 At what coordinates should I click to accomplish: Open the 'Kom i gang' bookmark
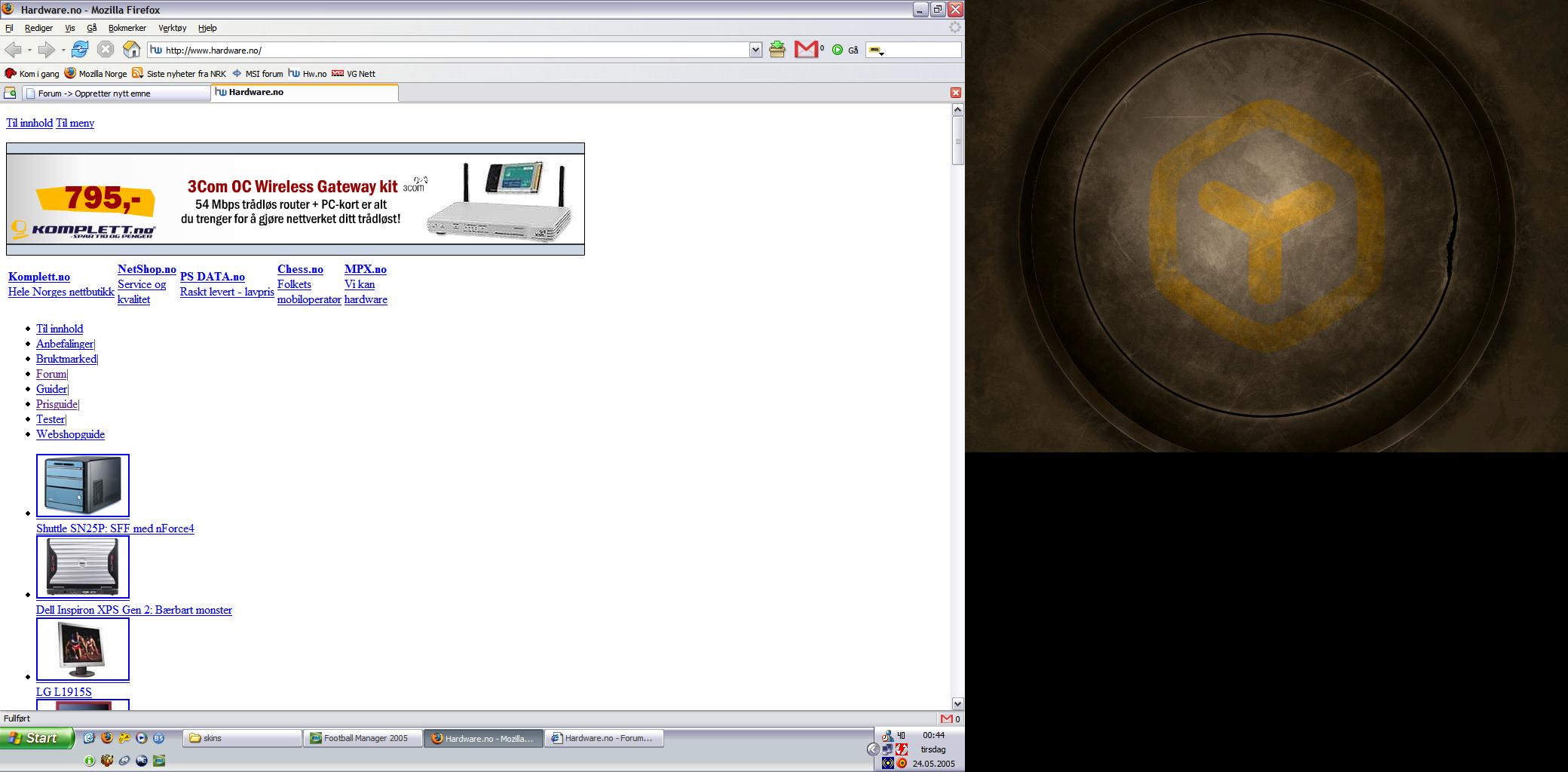(32, 73)
